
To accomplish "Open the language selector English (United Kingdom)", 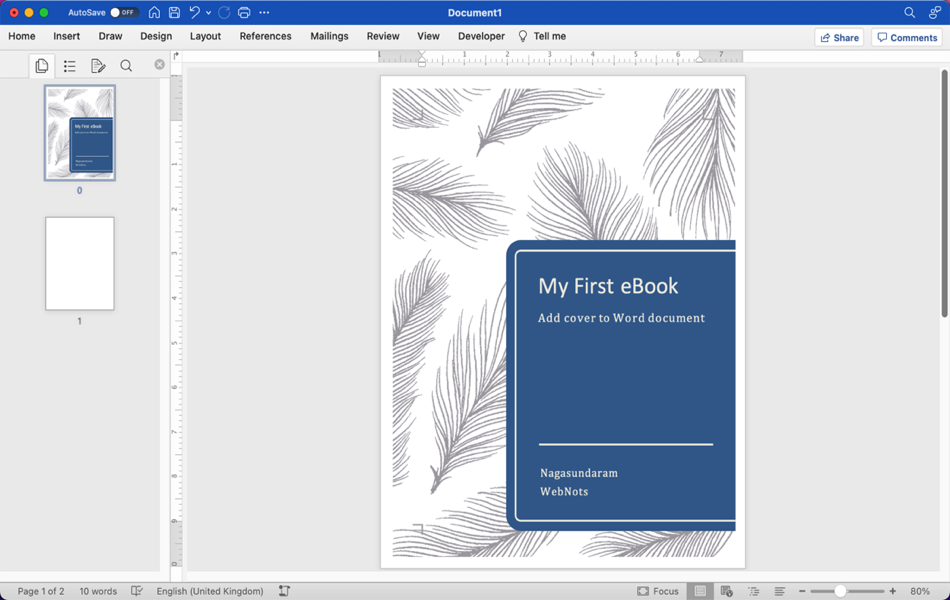I will pos(210,591).
